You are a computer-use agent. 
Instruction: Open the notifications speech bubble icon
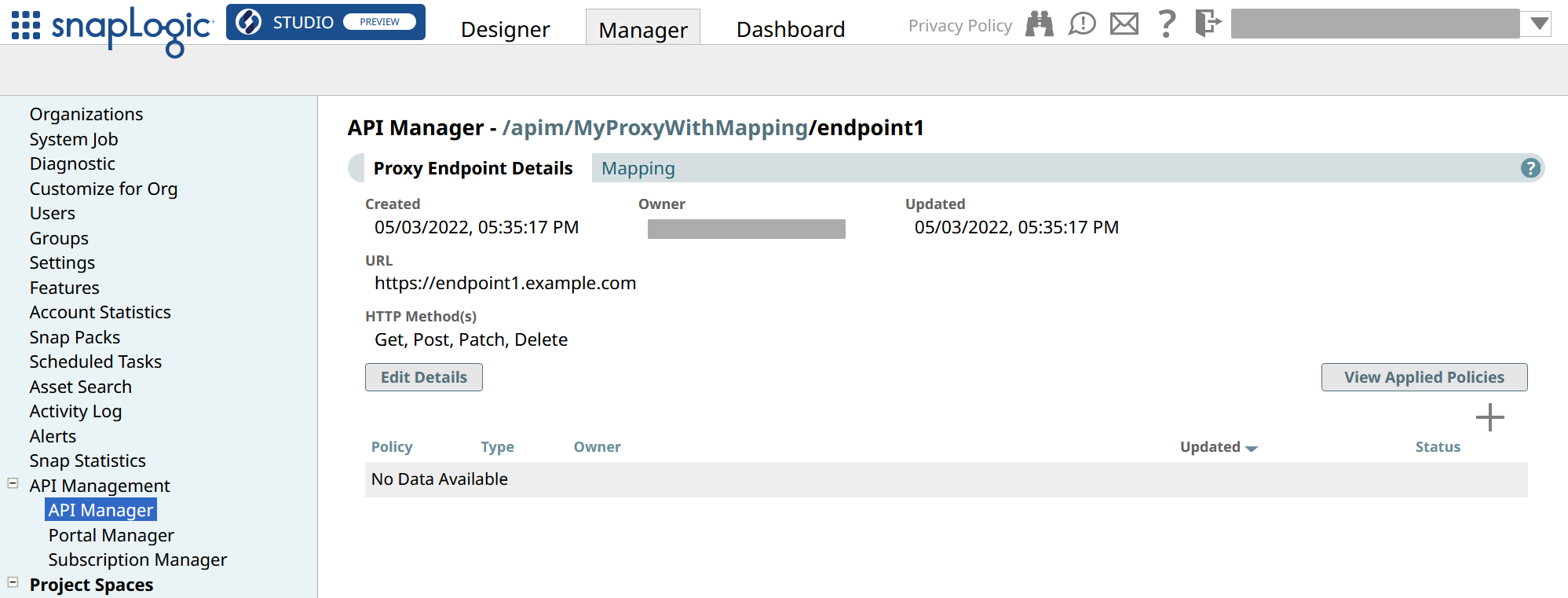pos(1082,24)
